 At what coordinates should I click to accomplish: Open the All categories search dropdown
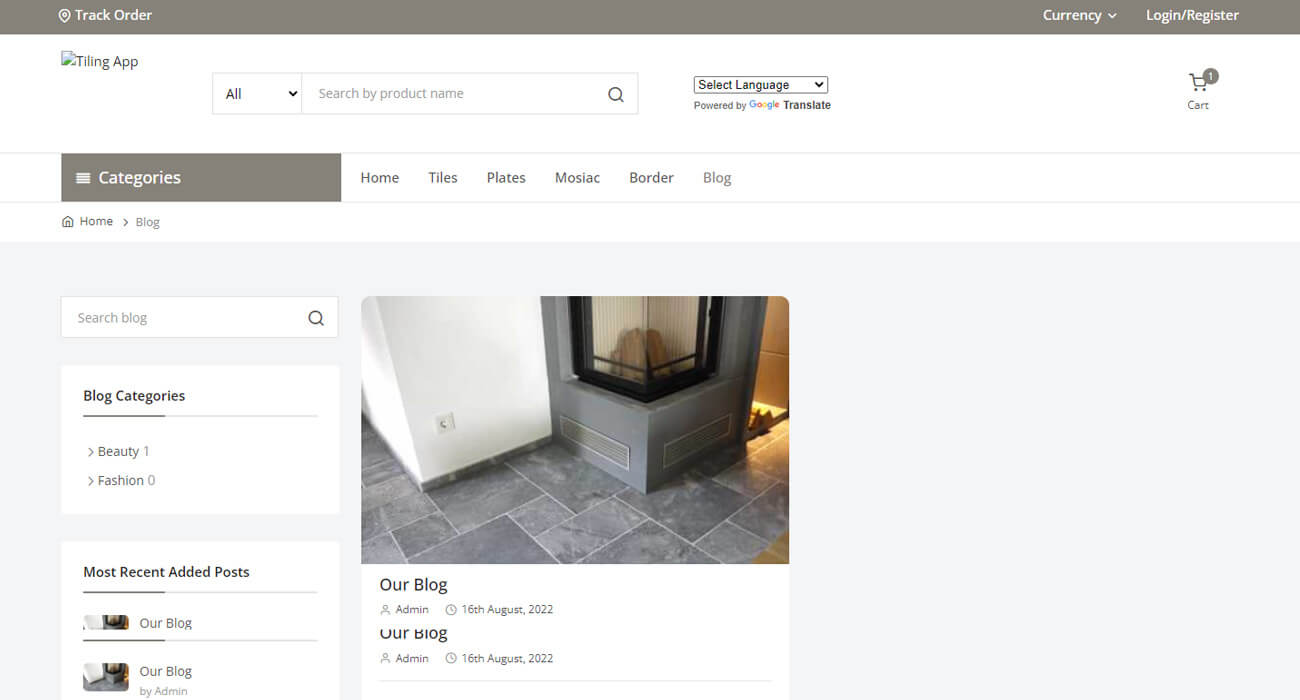pos(257,94)
